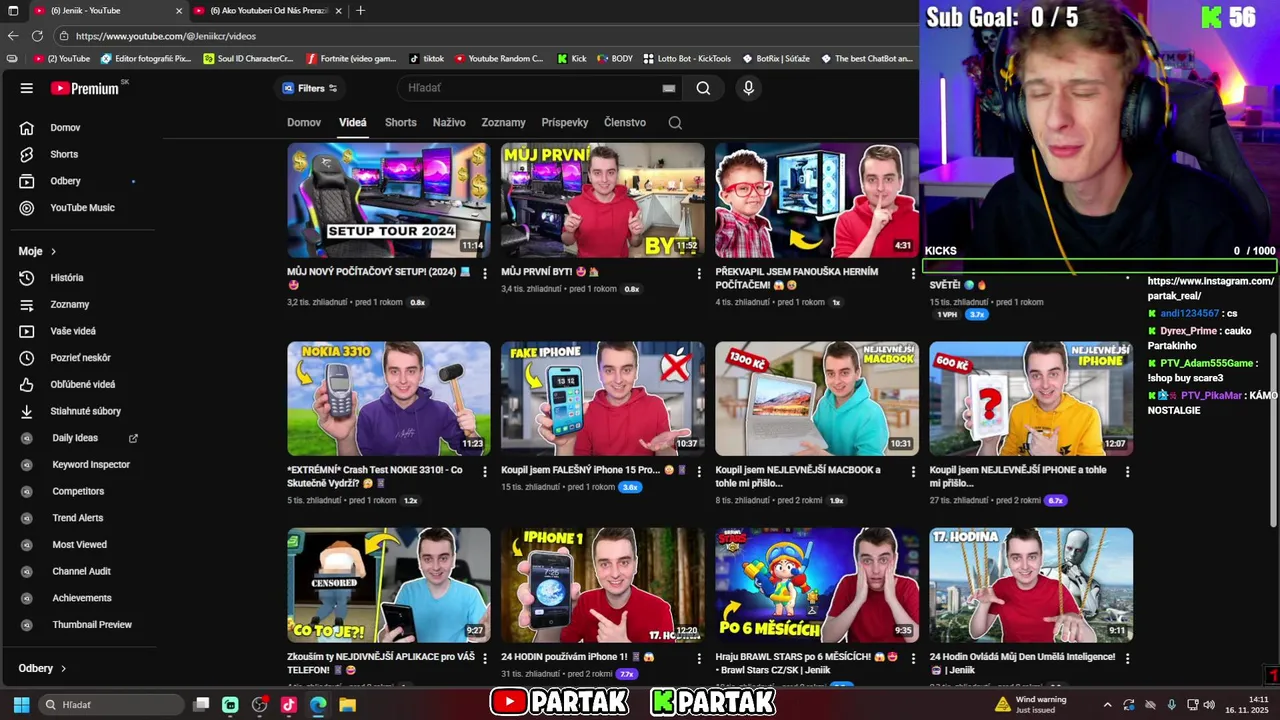Image resolution: width=1280 pixels, height=720 pixels.
Task: Switch to the Naživo channel tab
Action: coord(449,122)
